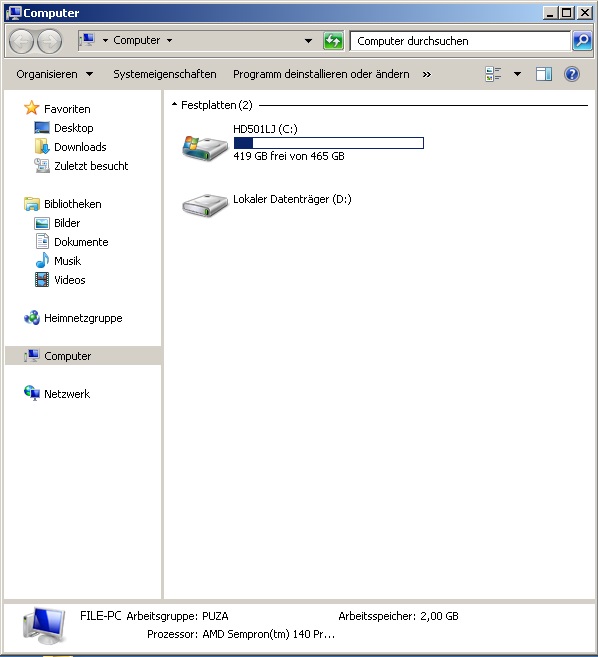Click the Computer icon in the sidebar
Image resolution: width=598 pixels, height=657 pixels.
pos(32,356)
